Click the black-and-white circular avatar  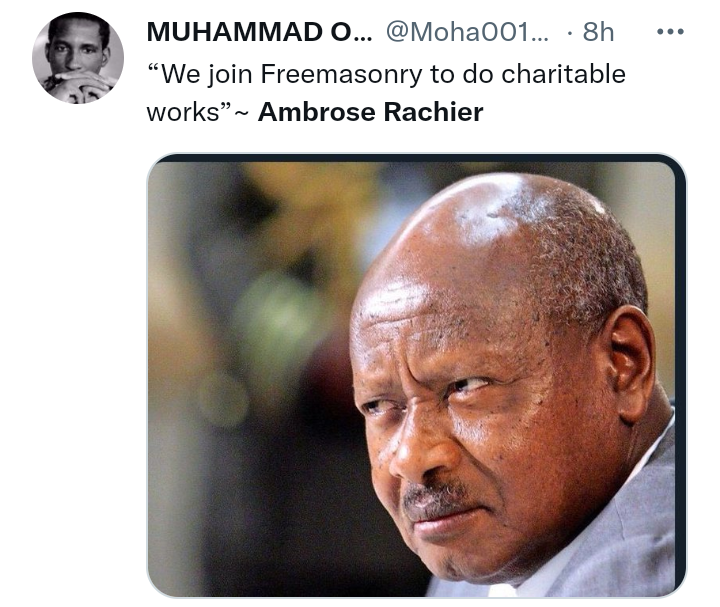78,58
